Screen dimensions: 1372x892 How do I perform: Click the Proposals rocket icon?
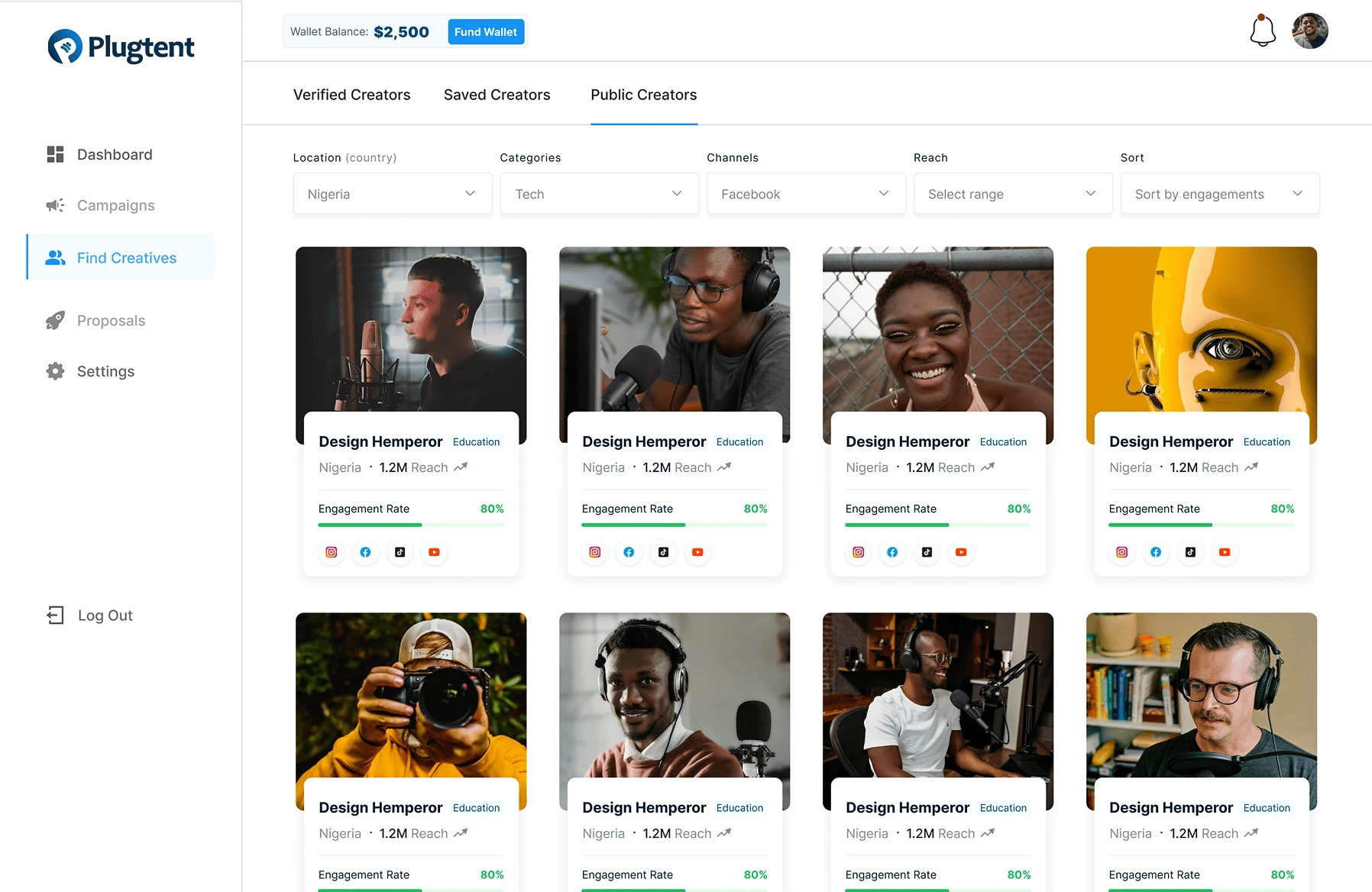(55, 321)
